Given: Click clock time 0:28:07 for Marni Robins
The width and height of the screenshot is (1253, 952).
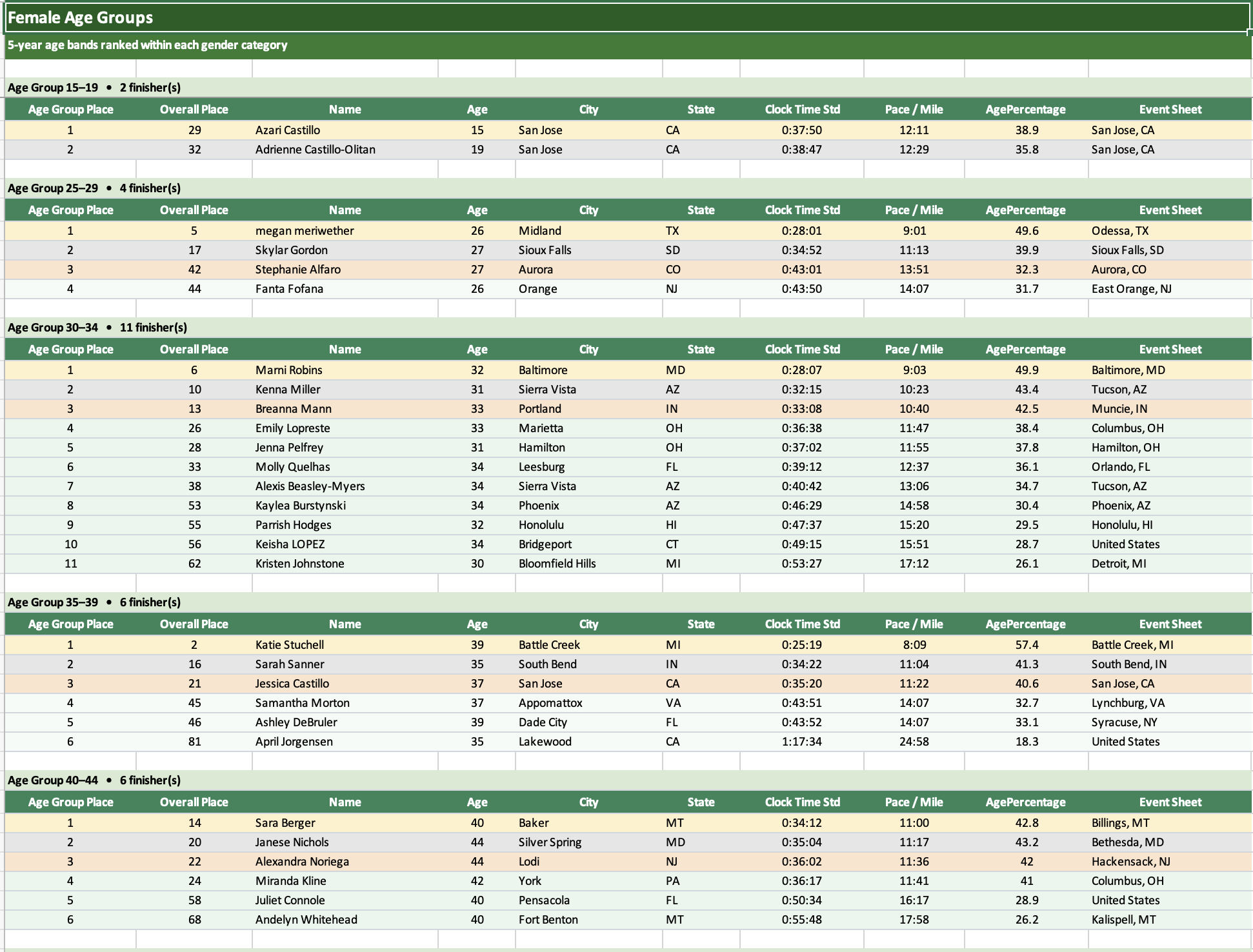Looking at the screenshot, I should pos(801,370).
